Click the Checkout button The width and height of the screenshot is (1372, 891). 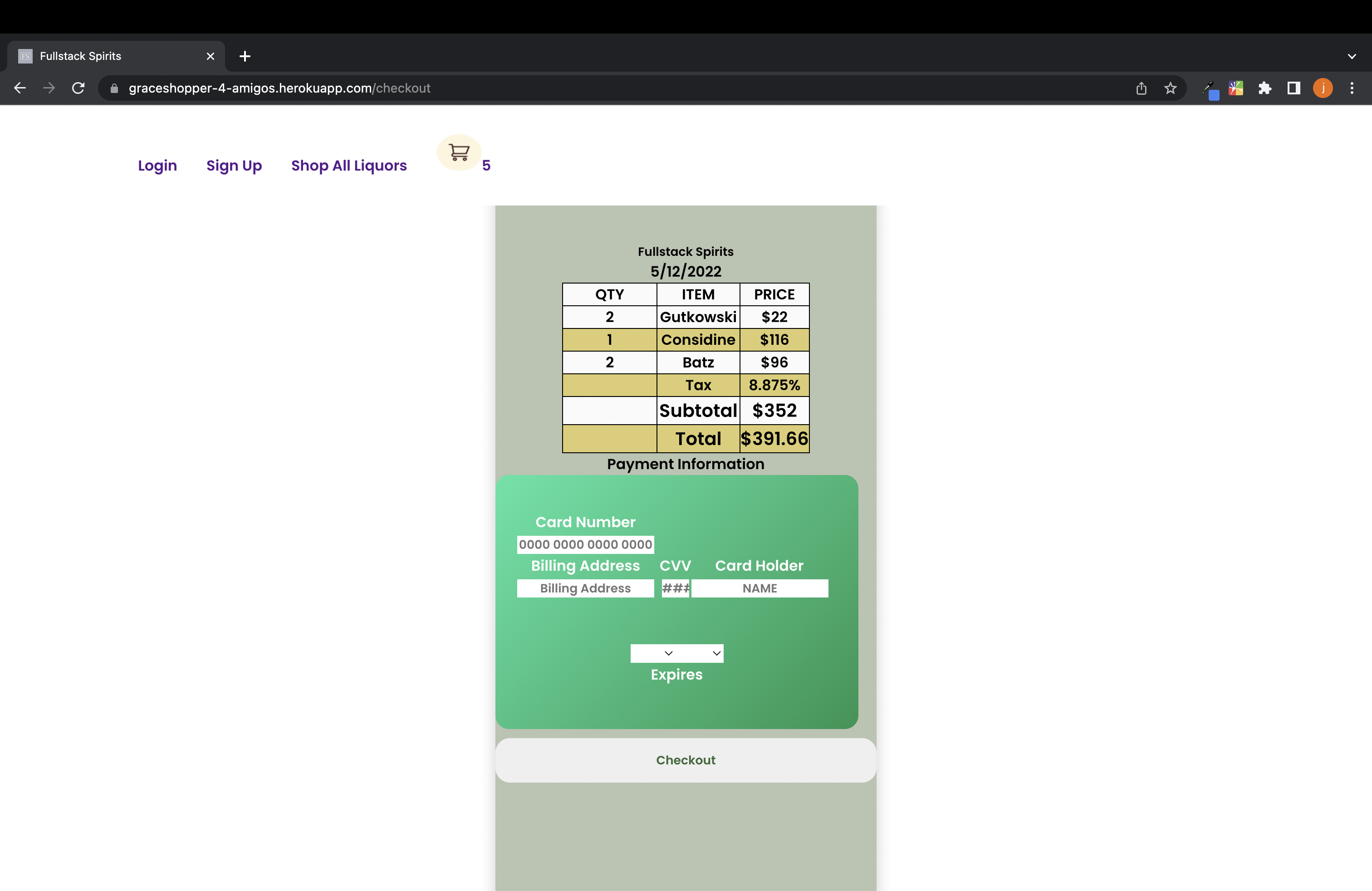tap(686, 759)
